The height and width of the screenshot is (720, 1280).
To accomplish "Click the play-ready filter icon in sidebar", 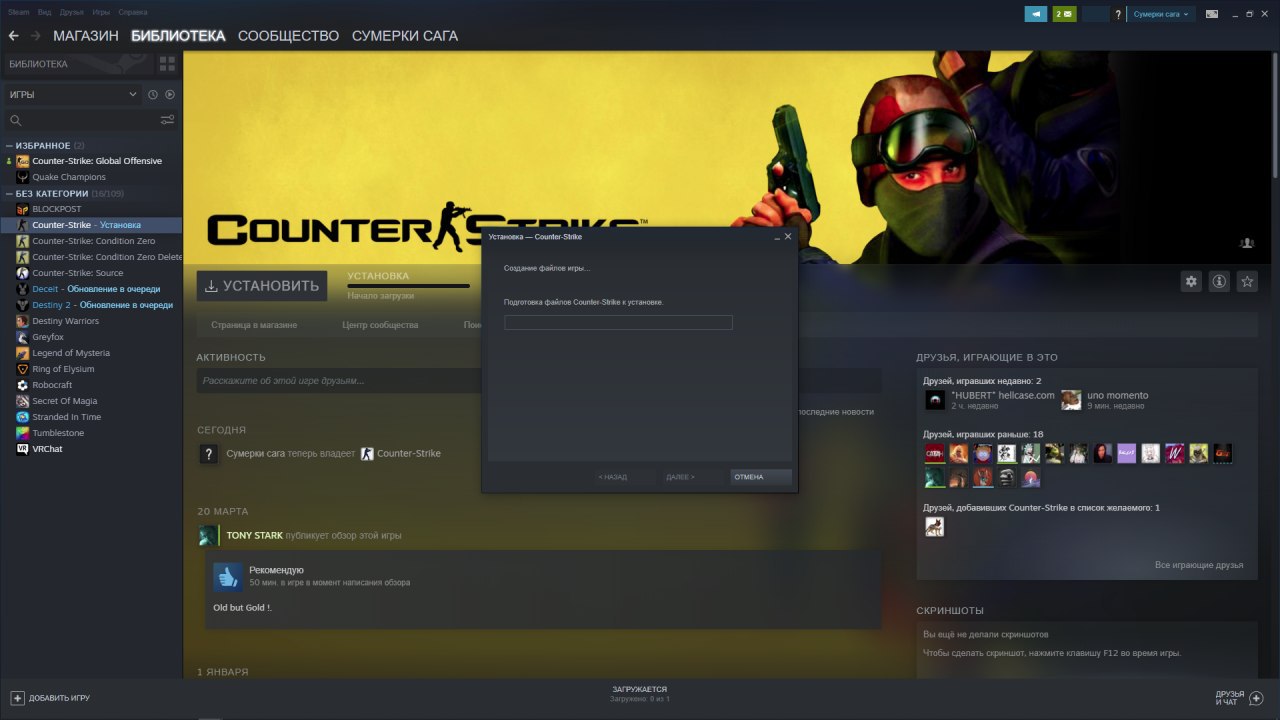I will 170,95.
